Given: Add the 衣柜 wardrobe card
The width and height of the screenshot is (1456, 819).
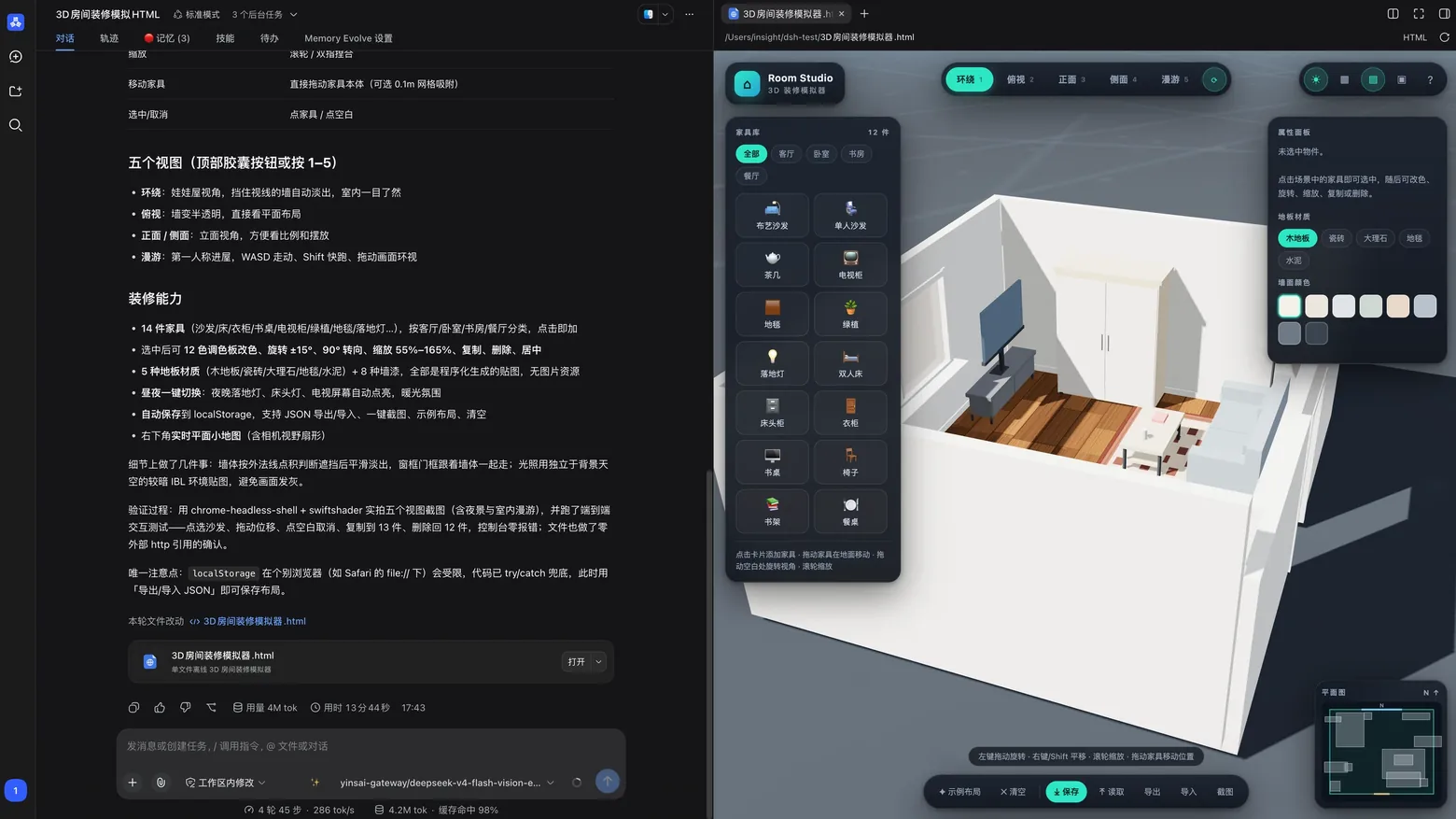Looking at the screenshot, I should [850, 413].
